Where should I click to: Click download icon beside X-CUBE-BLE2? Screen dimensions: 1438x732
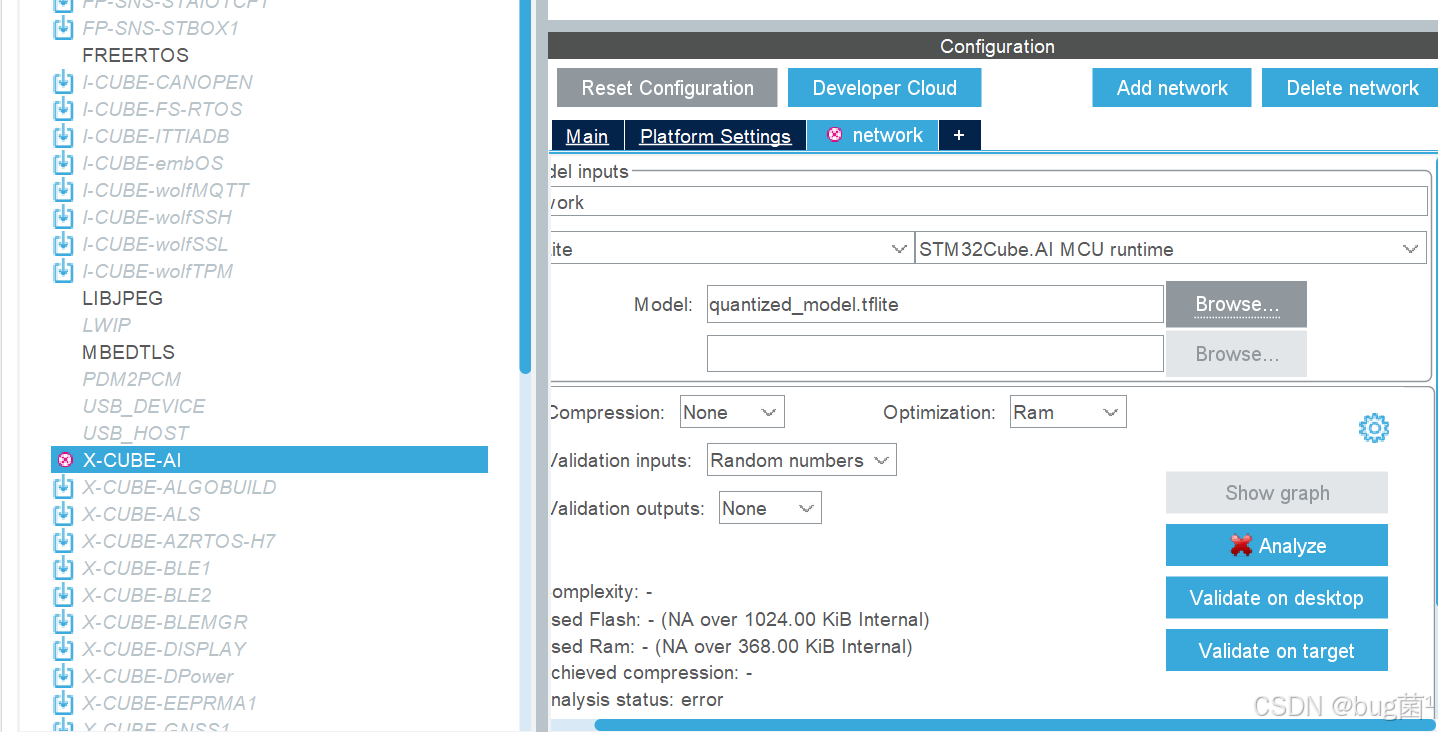tap(63, 595)
